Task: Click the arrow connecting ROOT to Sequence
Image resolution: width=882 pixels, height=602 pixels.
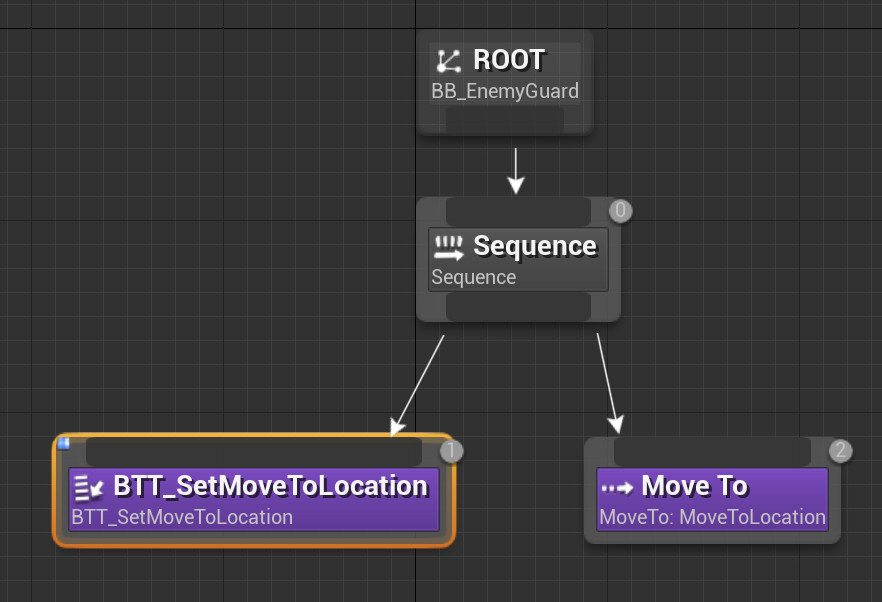Action: [x=515, y=170]
